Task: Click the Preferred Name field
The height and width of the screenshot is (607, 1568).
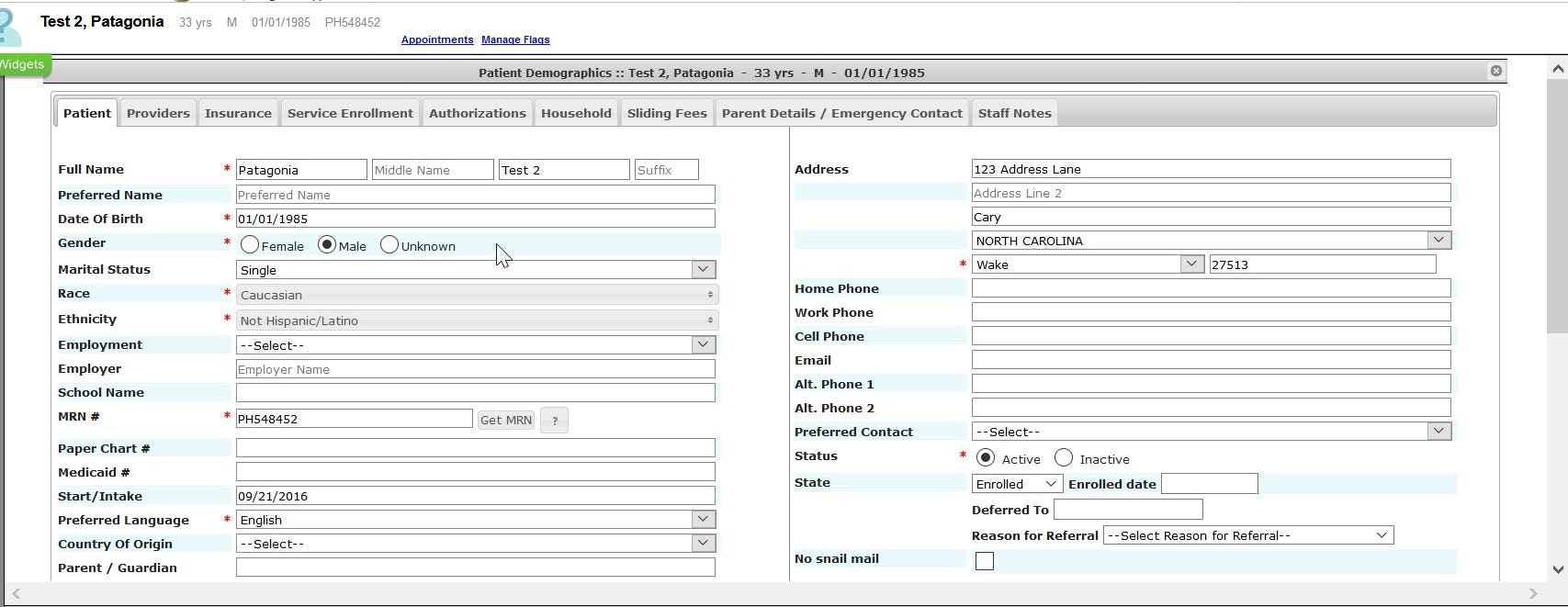Action: (476, 195)
